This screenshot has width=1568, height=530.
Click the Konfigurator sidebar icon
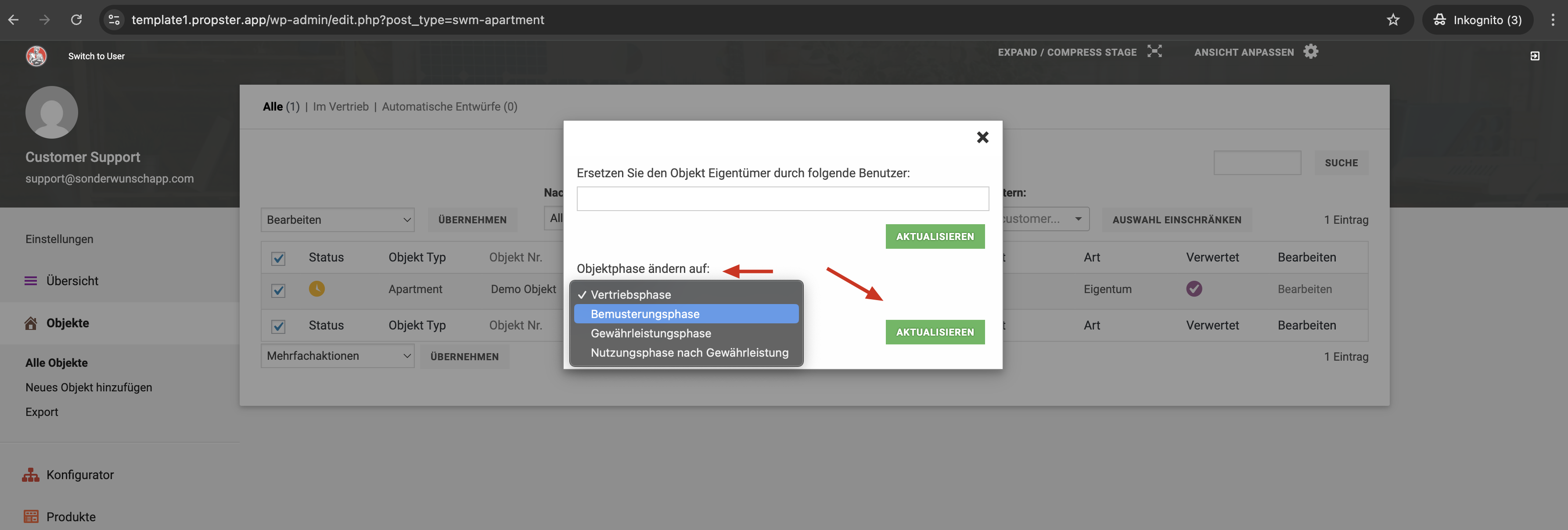pyautogui.click(x=30, y=475)
